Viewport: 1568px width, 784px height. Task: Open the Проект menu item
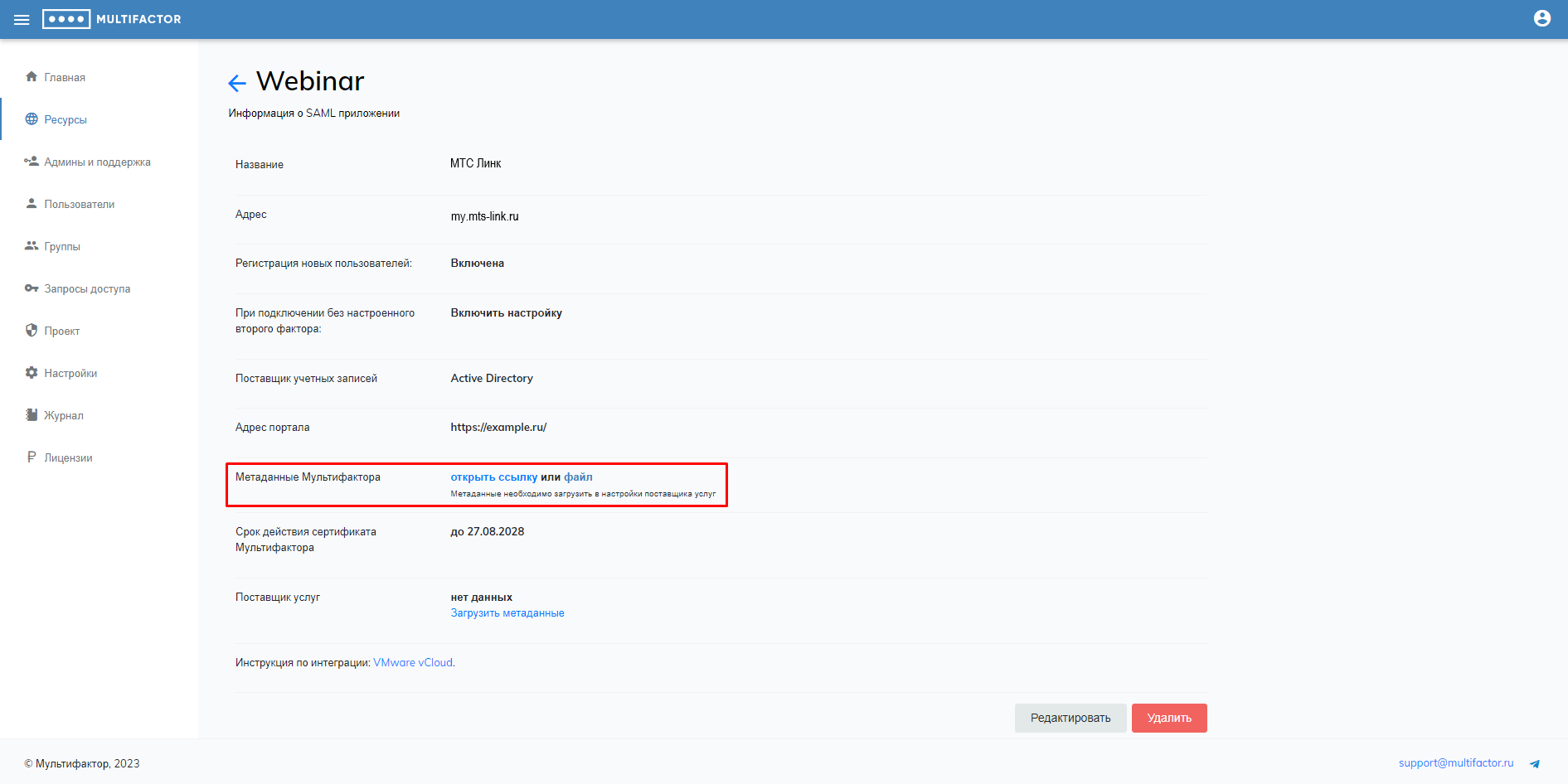[62, 331]
